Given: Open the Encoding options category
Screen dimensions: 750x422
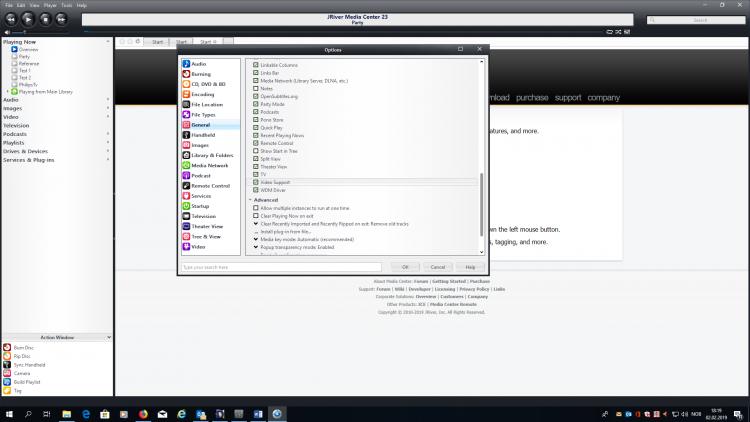Looking at the screenshot, I should 203,94.
